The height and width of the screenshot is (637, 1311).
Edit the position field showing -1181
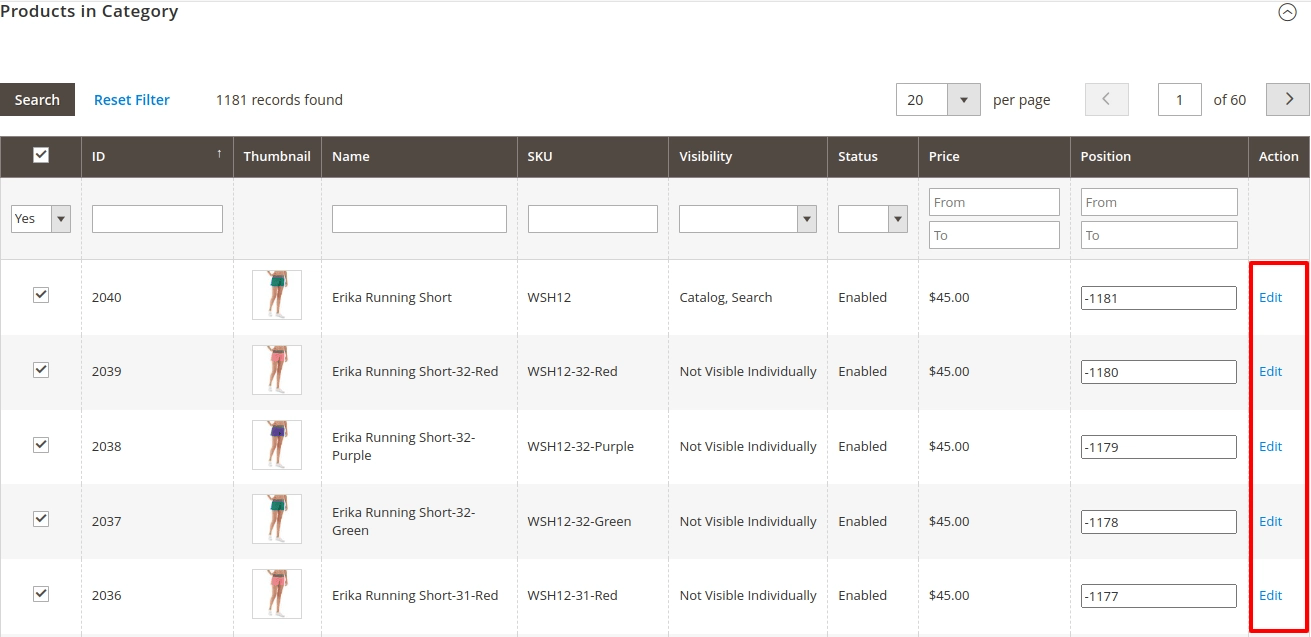click(x=1159, y=298)
